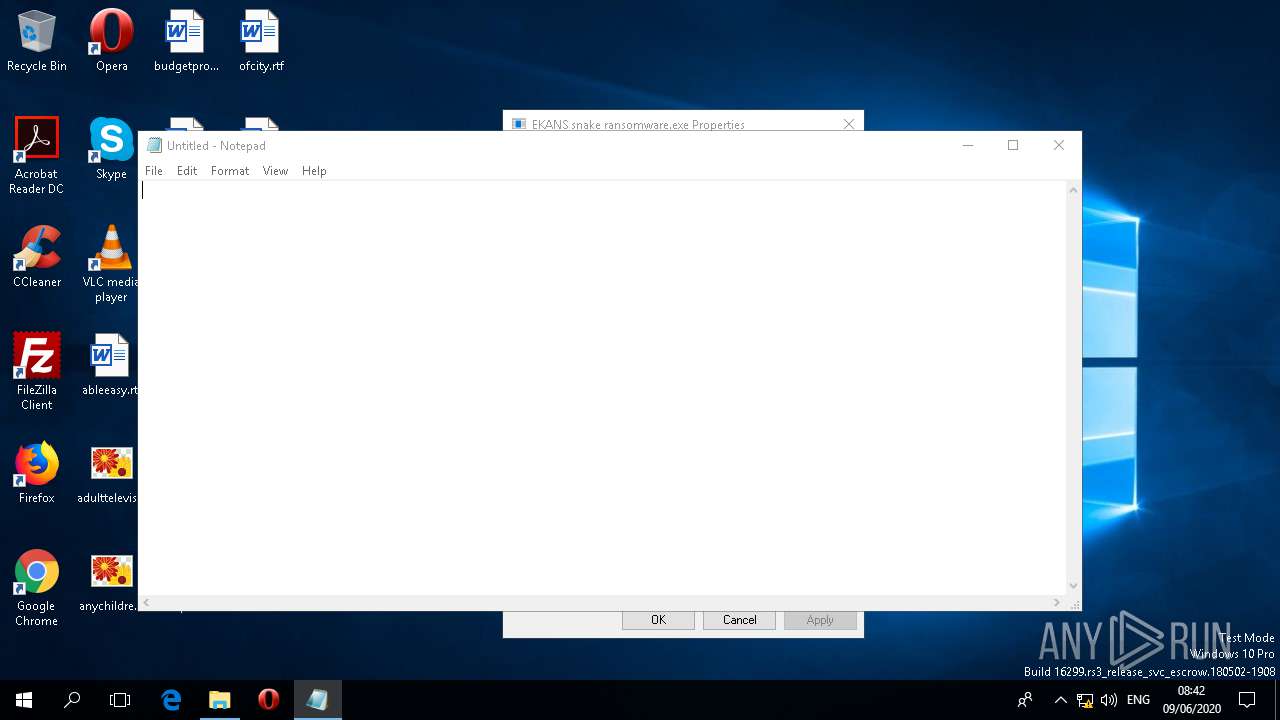This screenshot has width=1280, height=720.
Task: Select the CCleaner desktop shortcut
Action: tap(37, 257)
